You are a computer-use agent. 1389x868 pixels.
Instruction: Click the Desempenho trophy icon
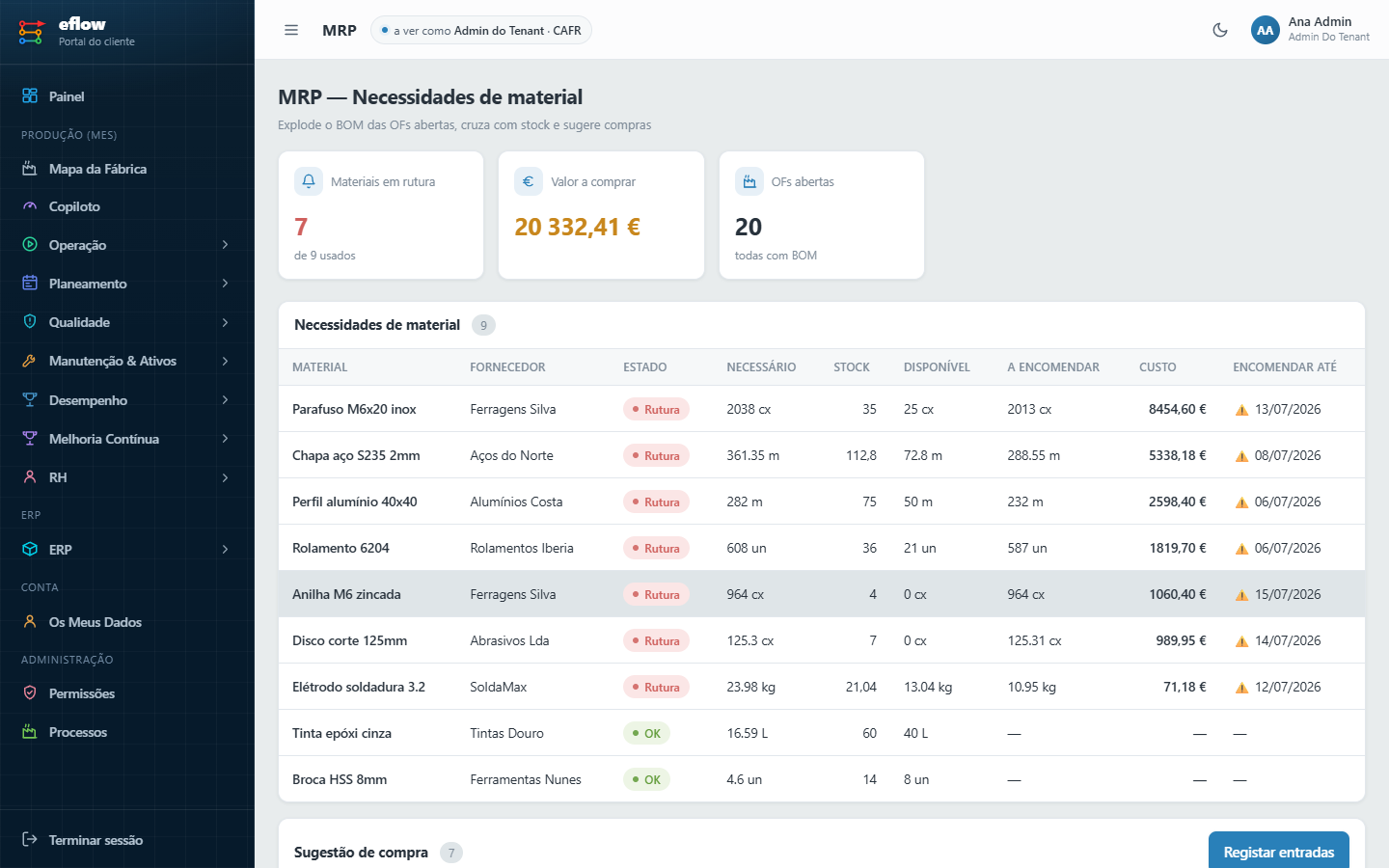[x=30, y=400]
